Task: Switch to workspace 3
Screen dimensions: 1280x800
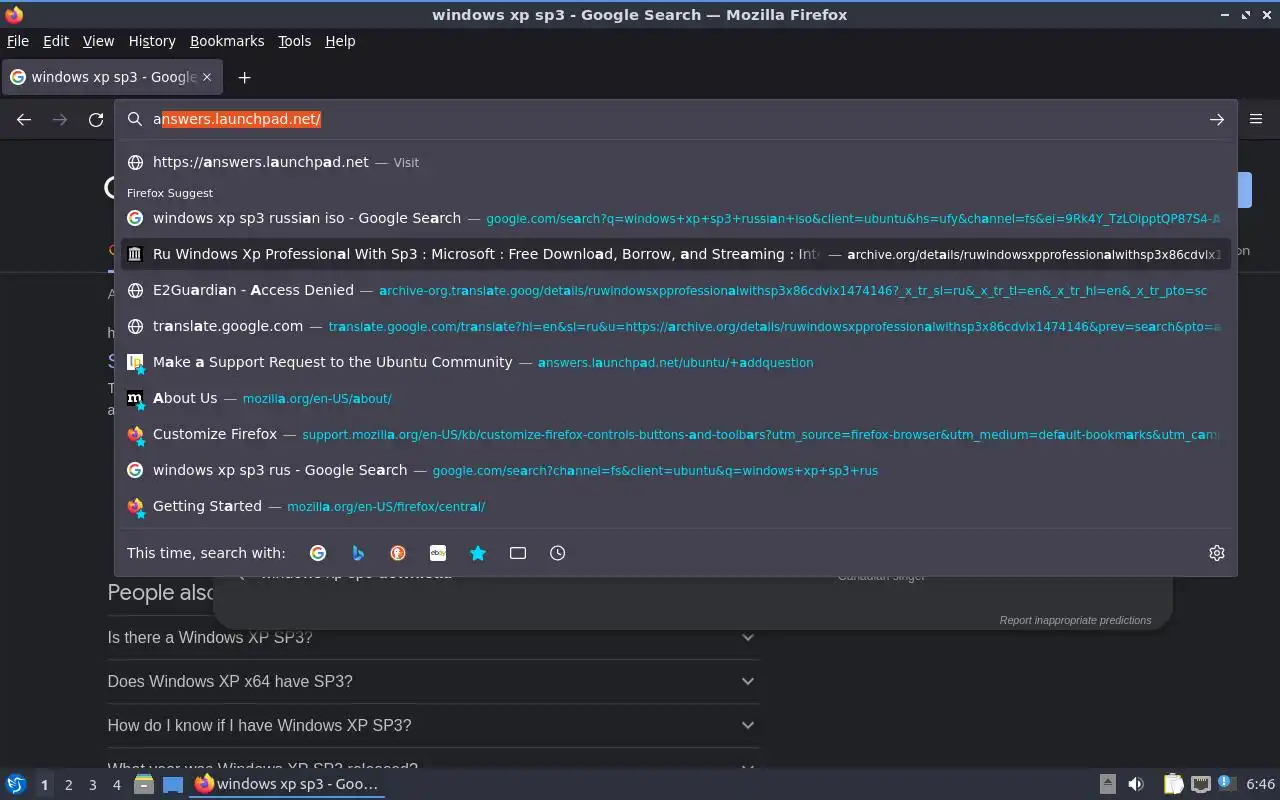Action: tap(92, 785)
